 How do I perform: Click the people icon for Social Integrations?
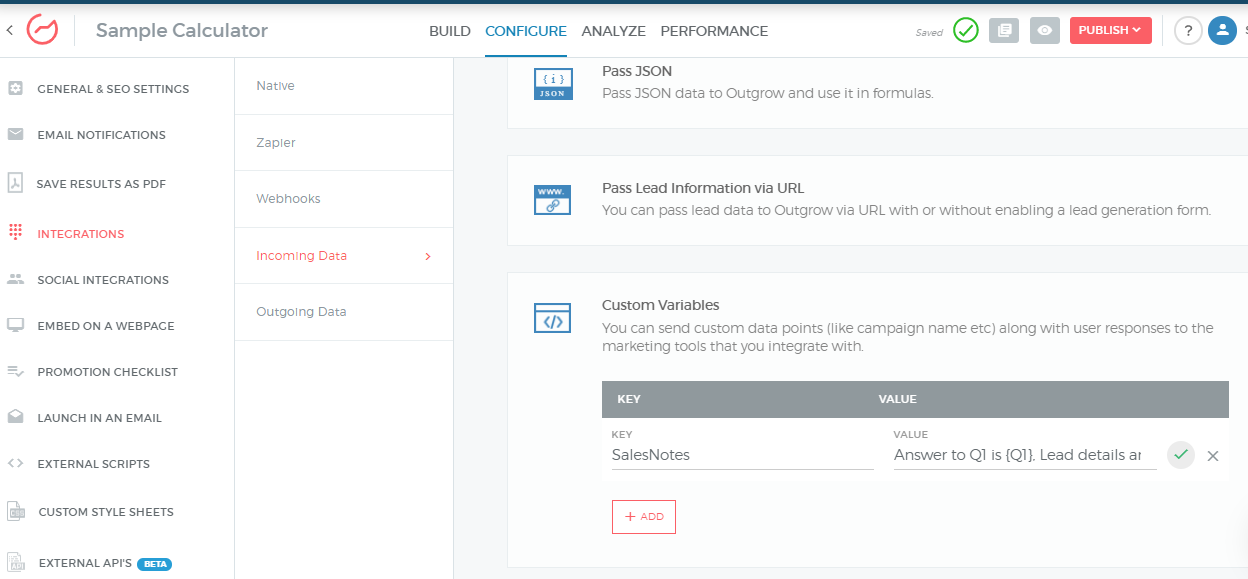[x=15, y=280]
